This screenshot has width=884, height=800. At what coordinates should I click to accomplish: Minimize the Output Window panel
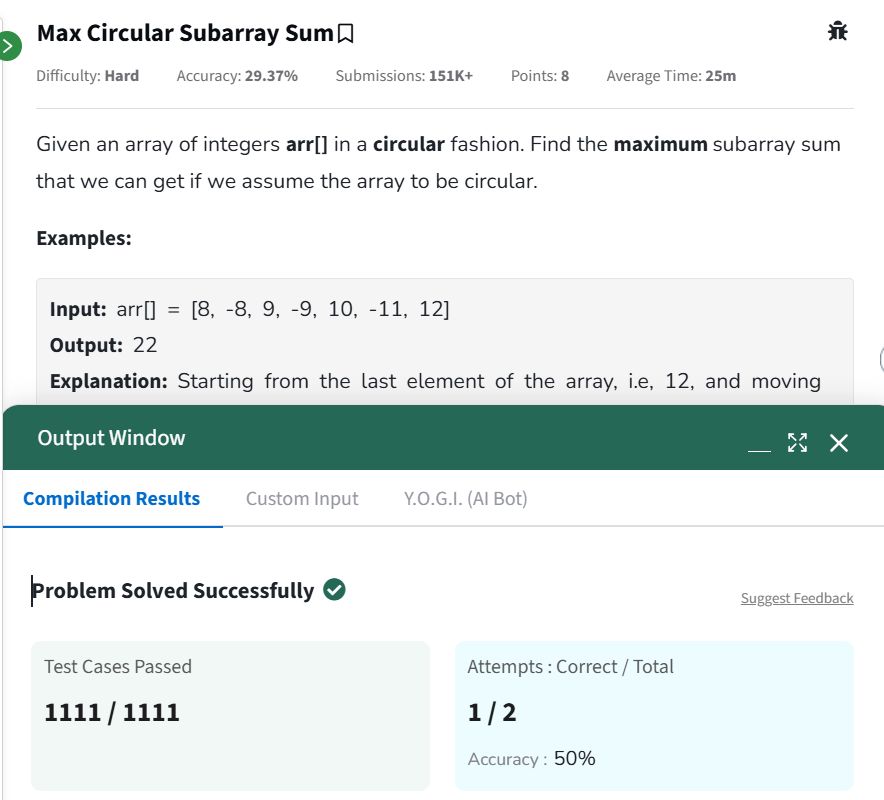coord(759,443)
